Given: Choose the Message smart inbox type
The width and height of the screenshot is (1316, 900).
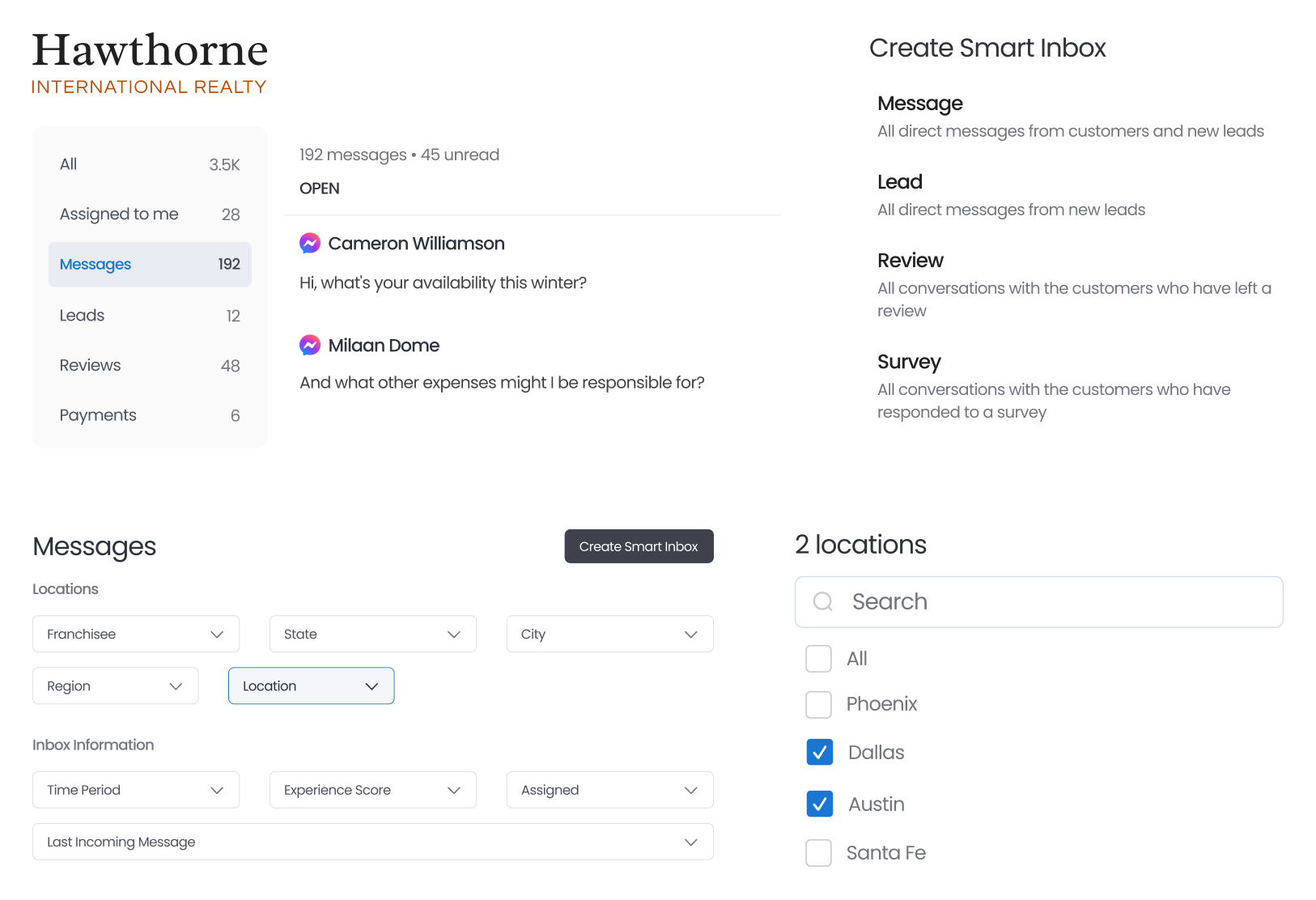Looking at the screenshot, I should pos(1071,117).
